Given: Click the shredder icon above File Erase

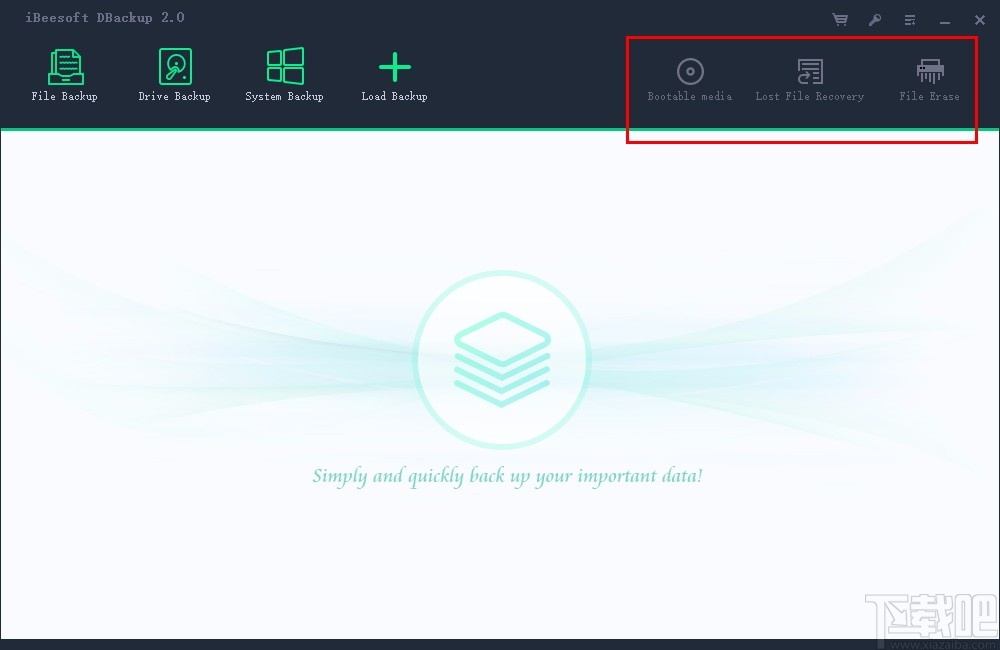Looking at the screenshot, I should click(929, 69).
